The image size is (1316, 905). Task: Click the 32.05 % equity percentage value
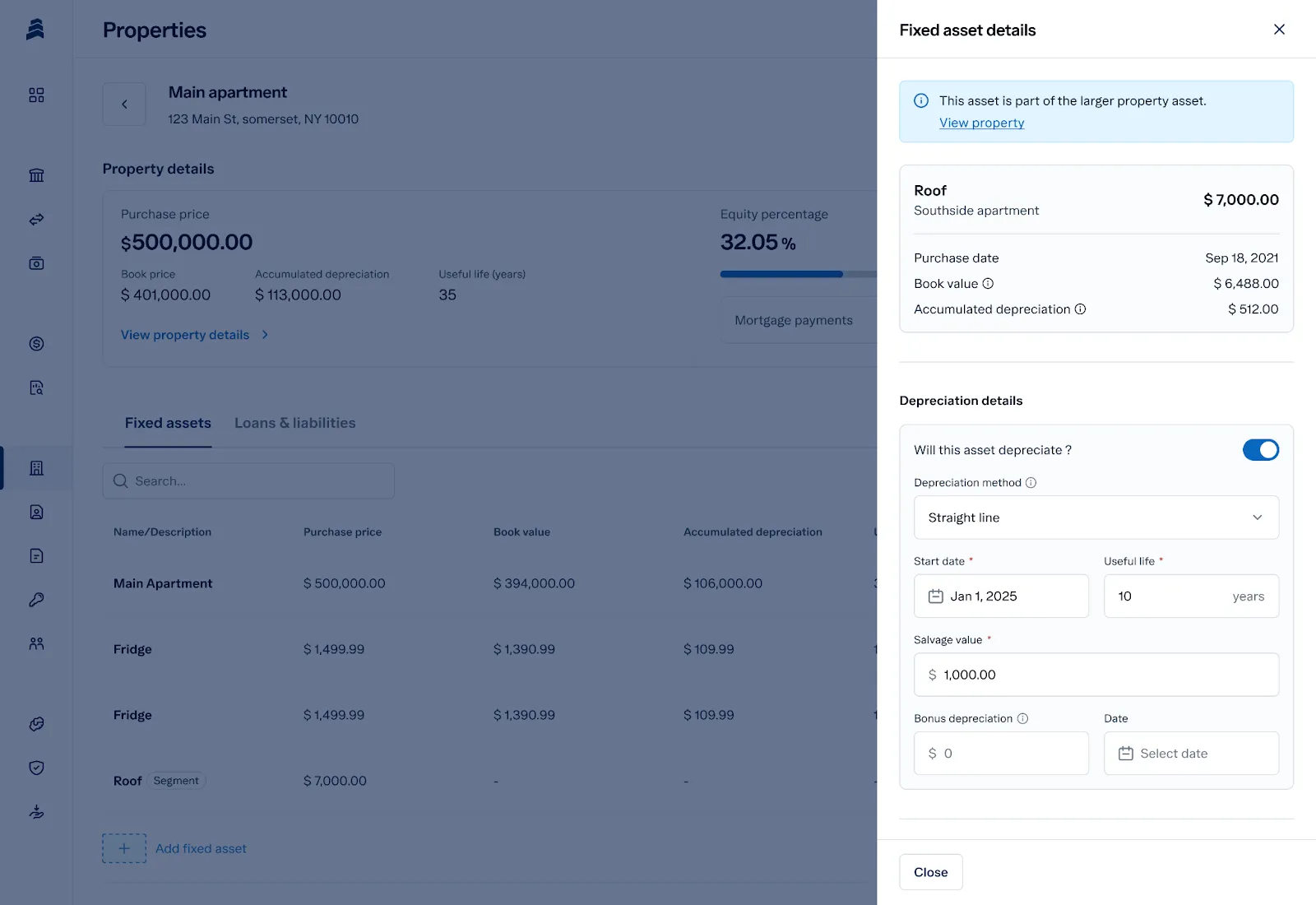click(x=758, y=242)
